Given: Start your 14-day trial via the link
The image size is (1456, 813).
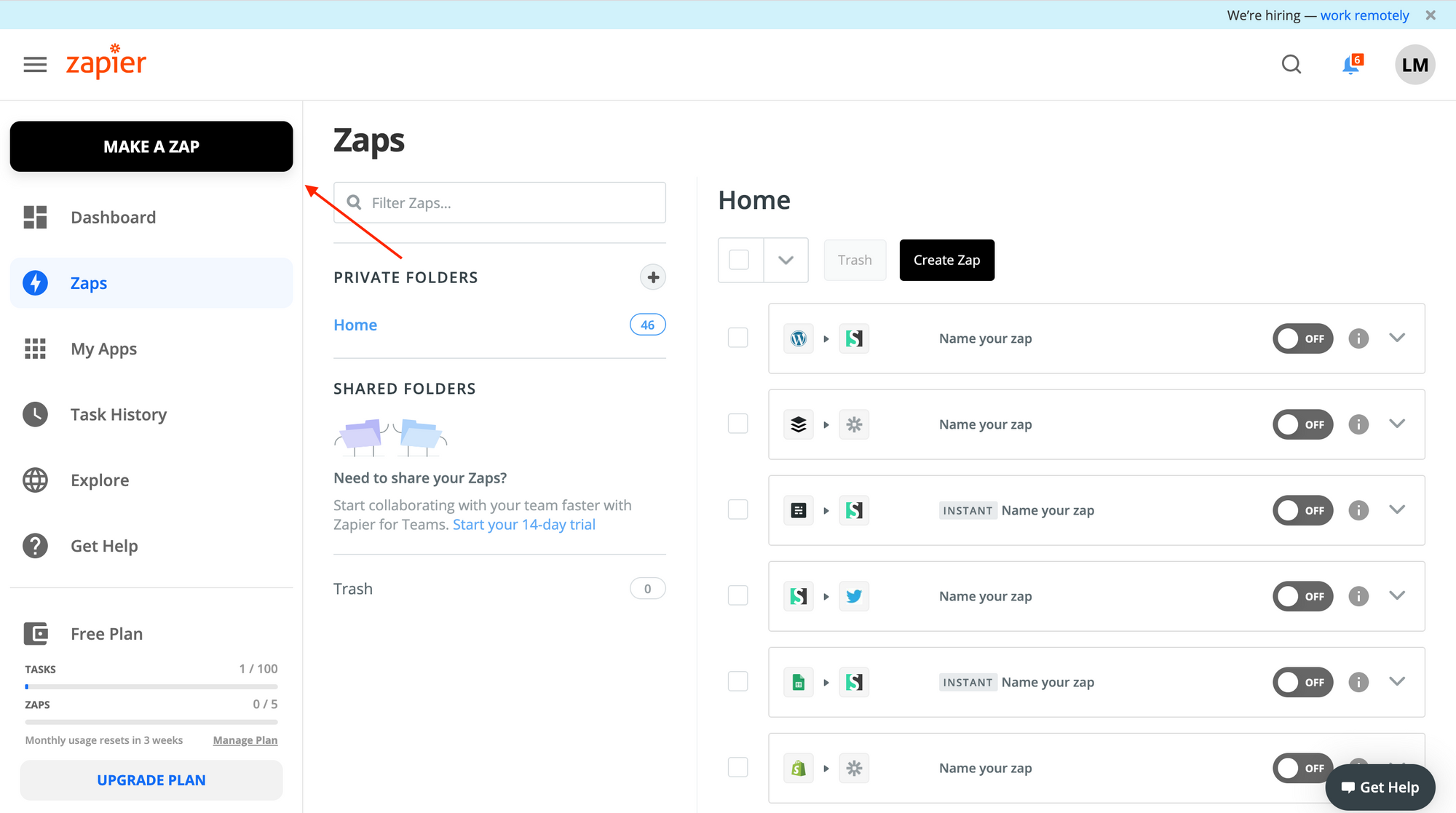Looking at the screenshot, I should [x=523, y=524].
